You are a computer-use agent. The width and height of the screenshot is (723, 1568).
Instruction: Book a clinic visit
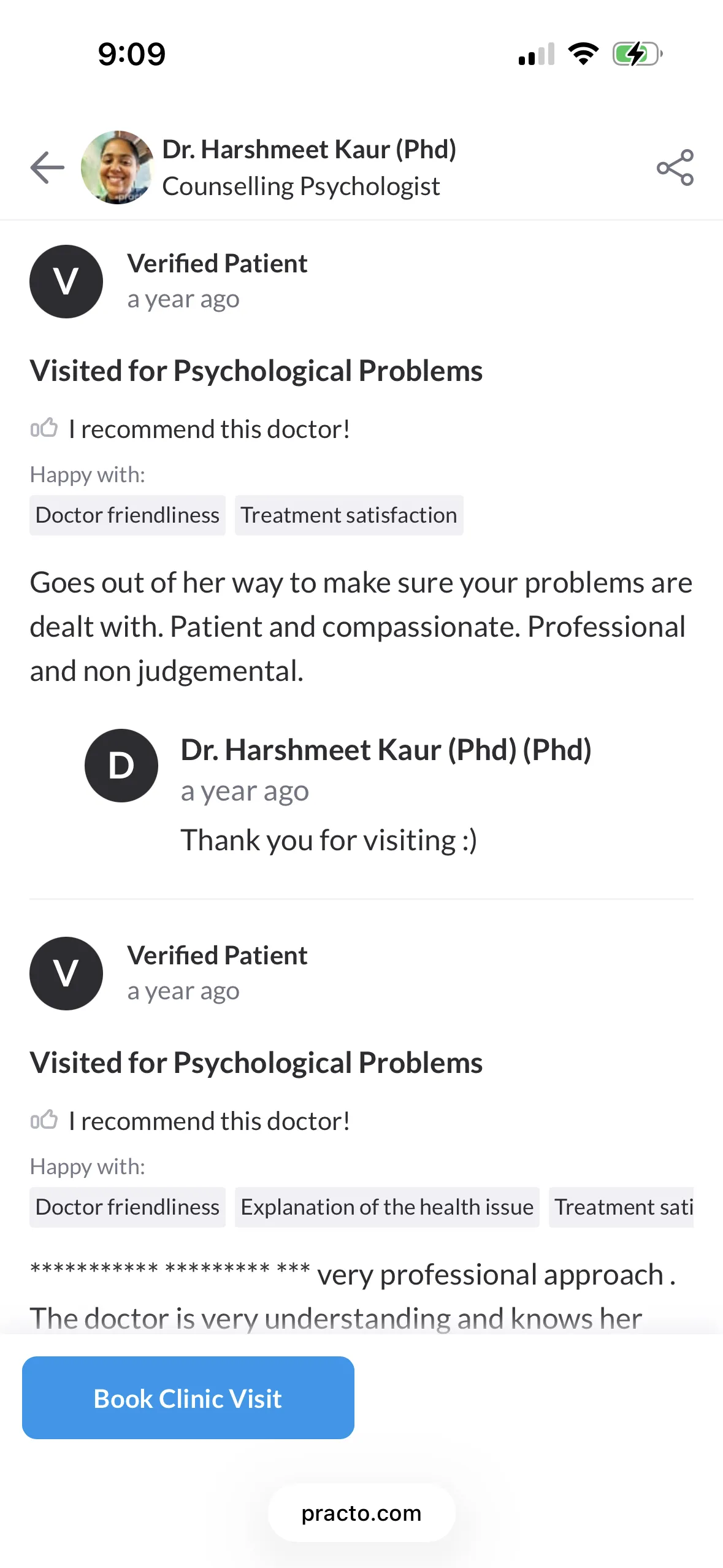[x=188, y=1397]
